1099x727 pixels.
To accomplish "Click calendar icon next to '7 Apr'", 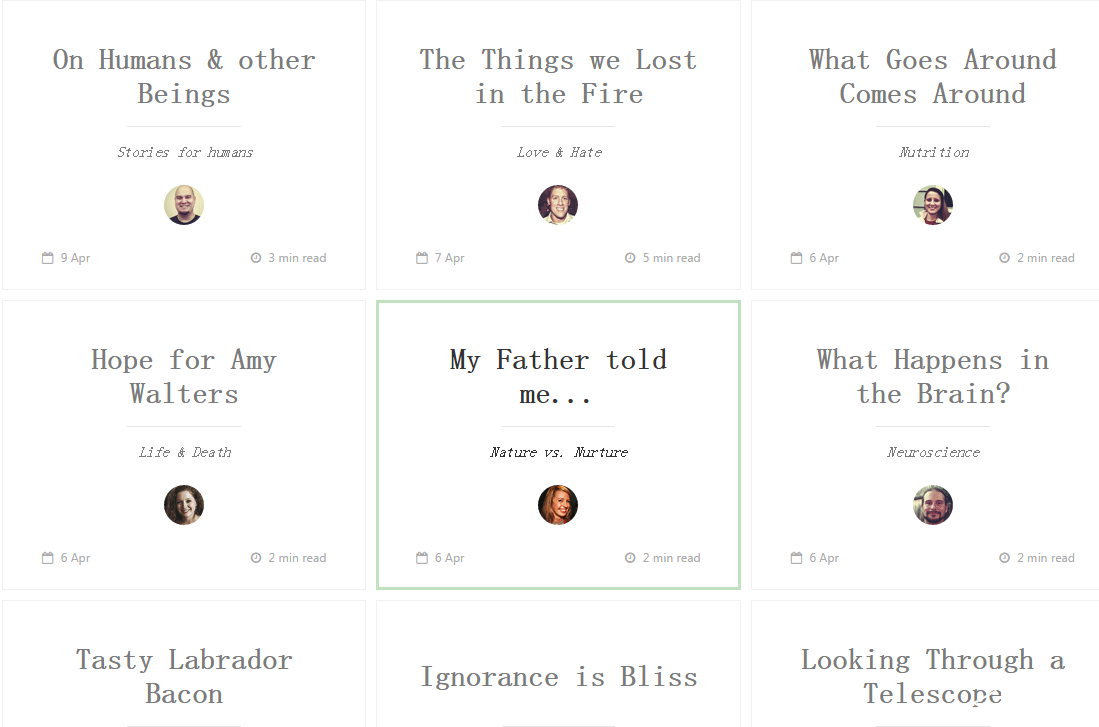I will click(422, 258).
